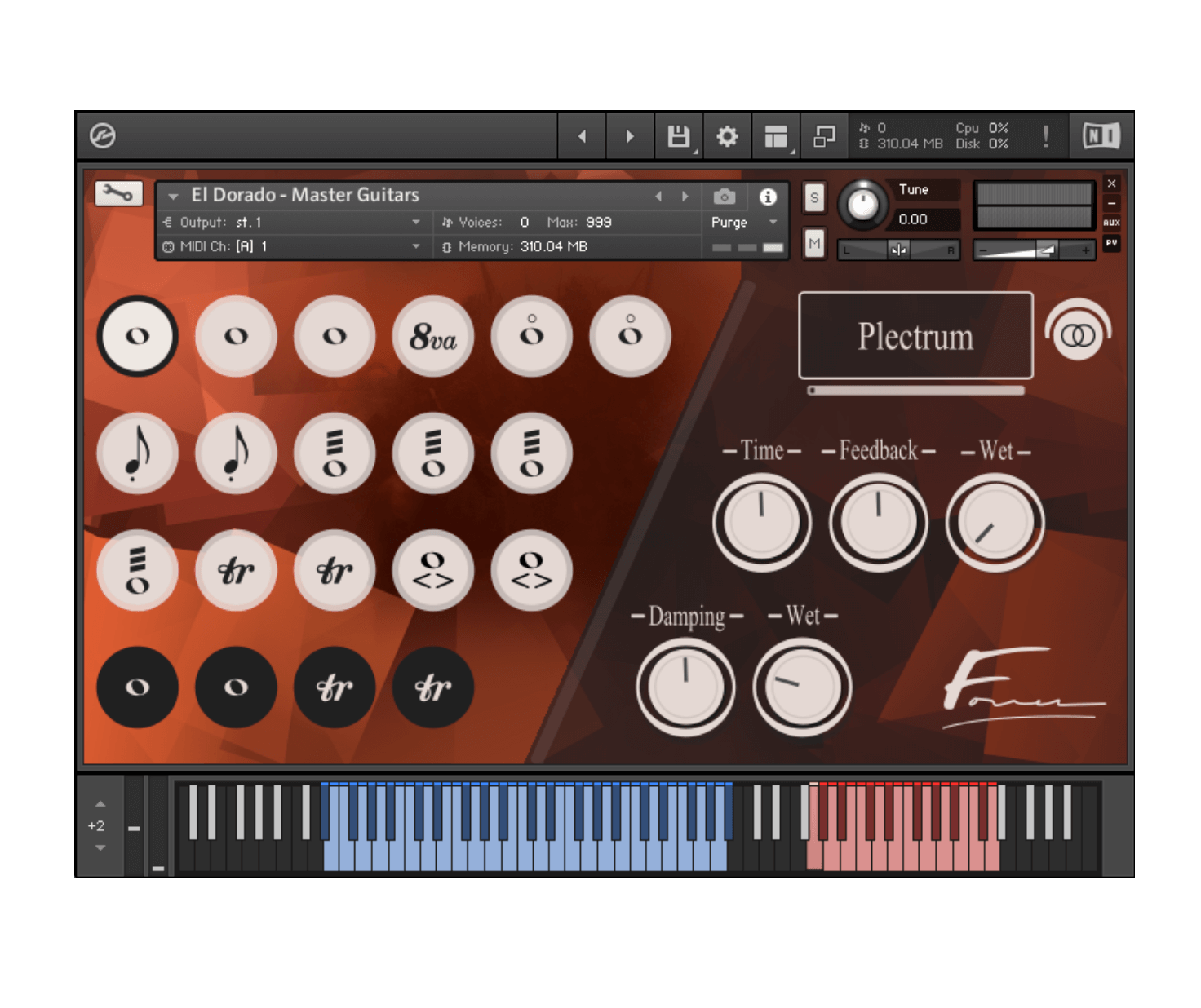Image resolution: width=1201 pixels, height=1008 pixels.
Task: Click the Feedback knob
Action: pos(878,523)
